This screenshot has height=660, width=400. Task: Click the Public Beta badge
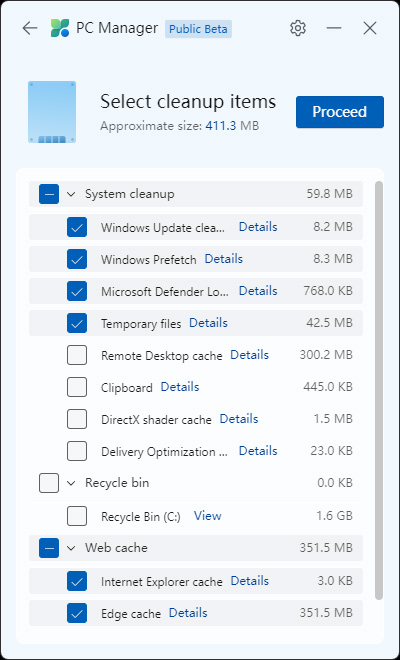click(x=198, y=29)
